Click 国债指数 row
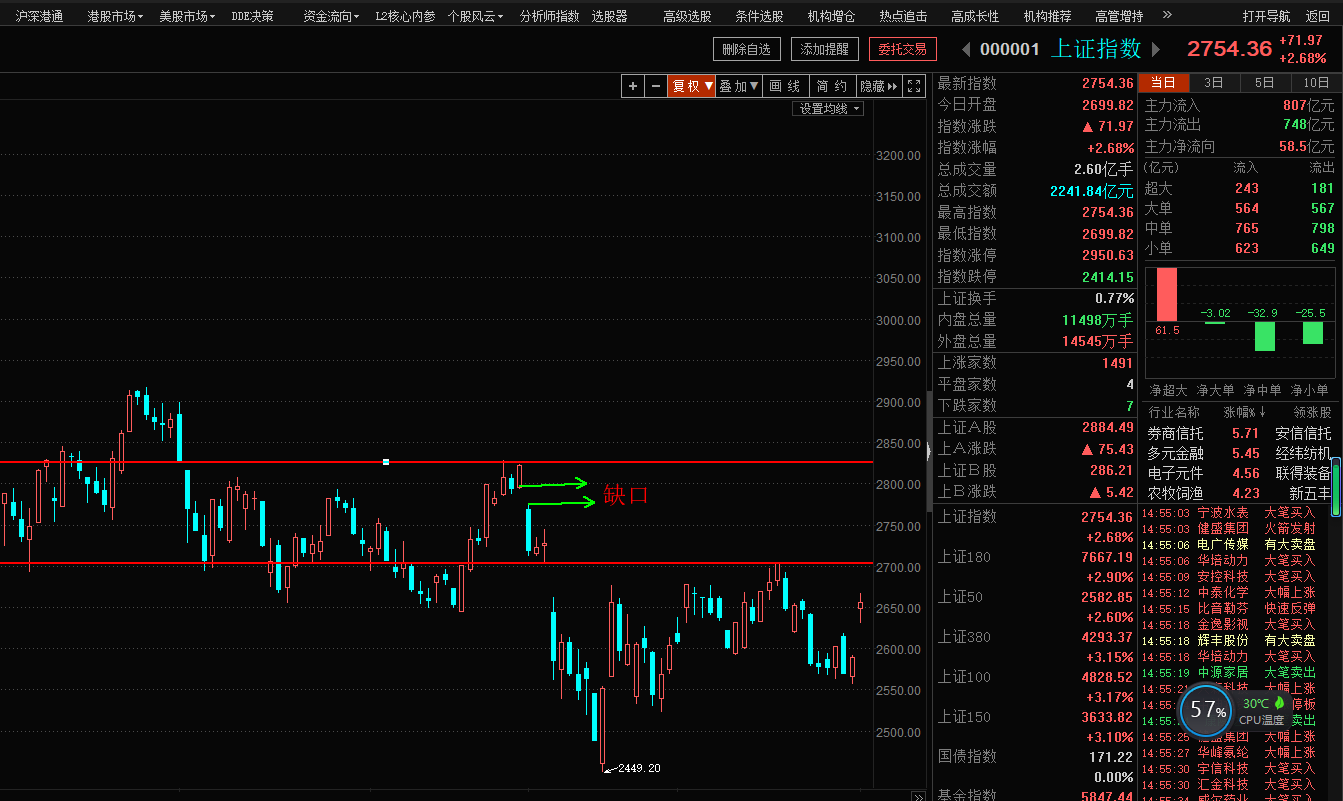 [x=1035, y=766]
